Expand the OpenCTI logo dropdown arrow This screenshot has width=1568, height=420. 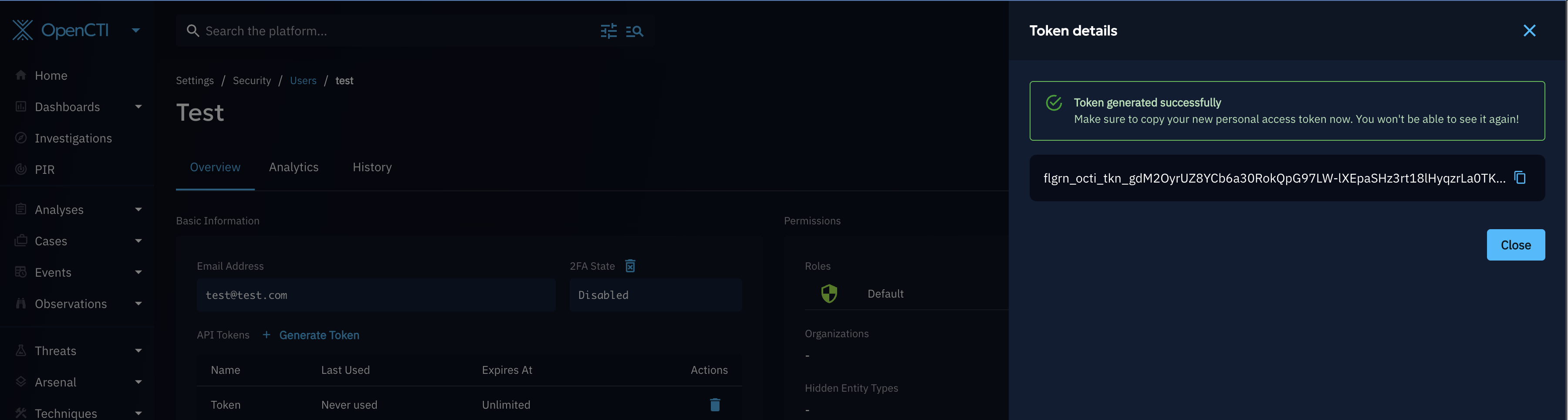(x=136, y=30)
